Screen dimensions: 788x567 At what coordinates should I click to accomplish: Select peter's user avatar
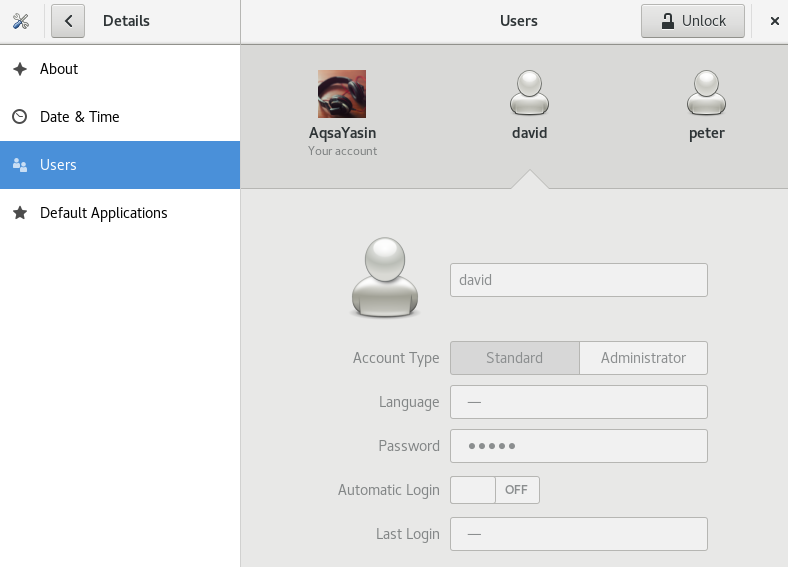706,93
